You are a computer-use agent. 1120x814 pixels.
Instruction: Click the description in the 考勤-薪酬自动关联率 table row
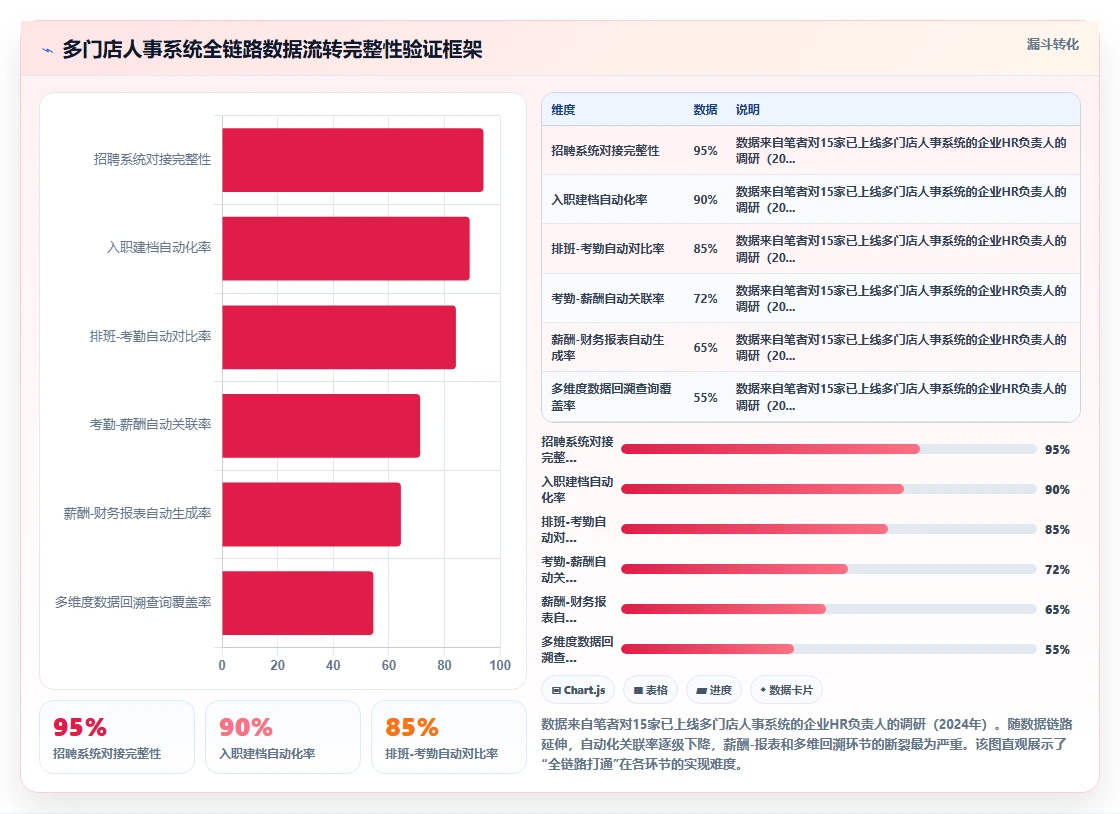[901, 298]
